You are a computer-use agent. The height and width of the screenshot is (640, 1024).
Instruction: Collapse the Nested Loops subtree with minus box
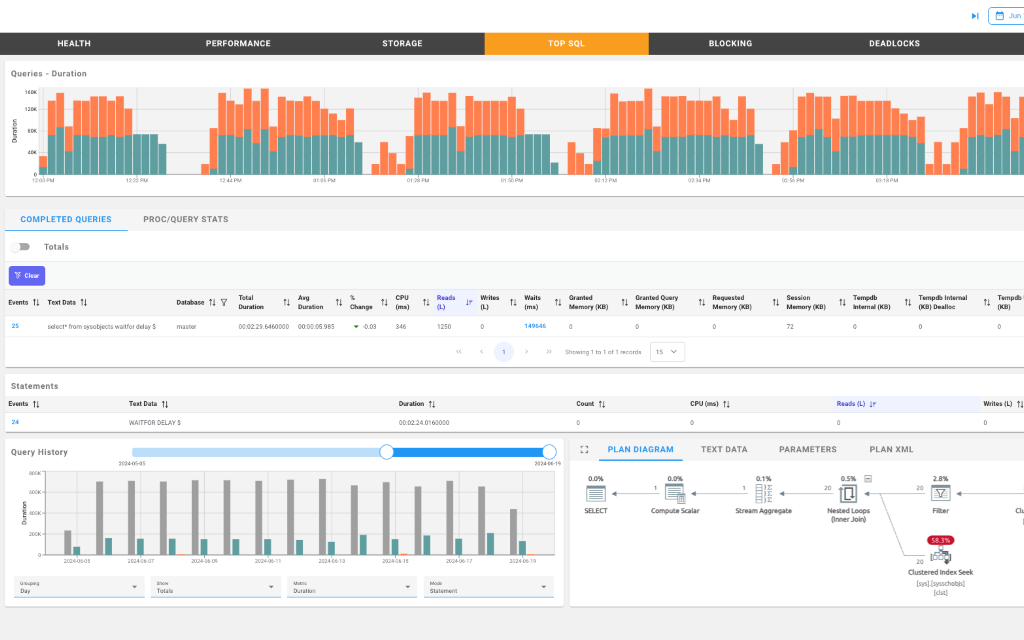[869, 479]
